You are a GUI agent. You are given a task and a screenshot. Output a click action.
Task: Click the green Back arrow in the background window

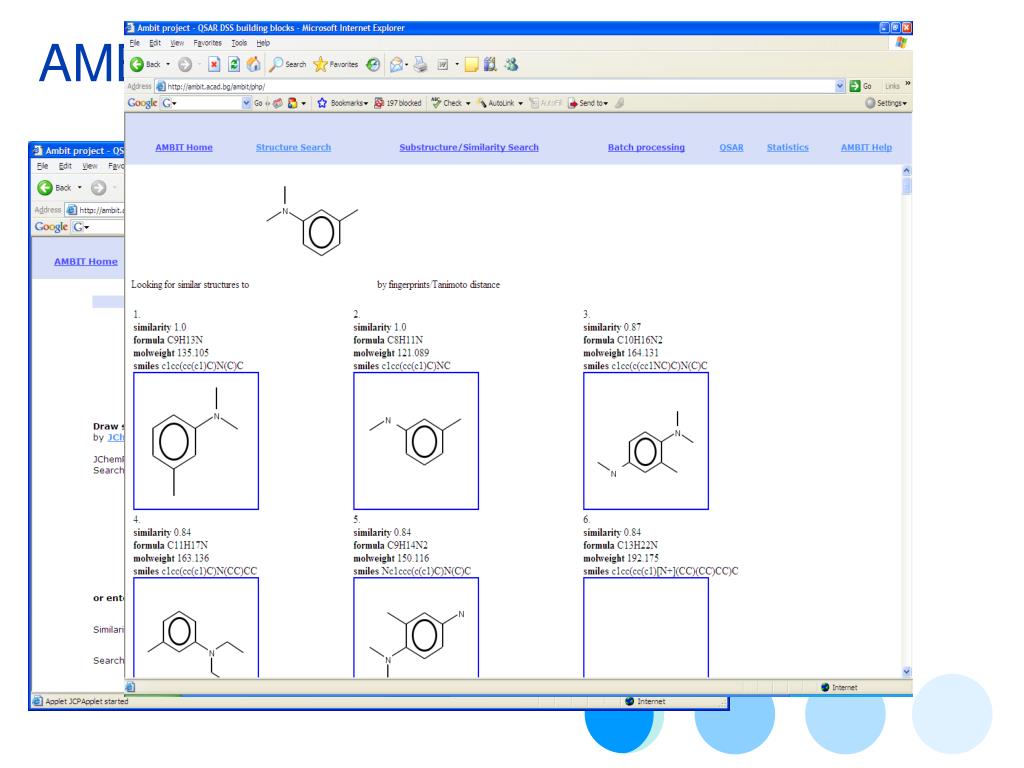(x=45, y=187)
